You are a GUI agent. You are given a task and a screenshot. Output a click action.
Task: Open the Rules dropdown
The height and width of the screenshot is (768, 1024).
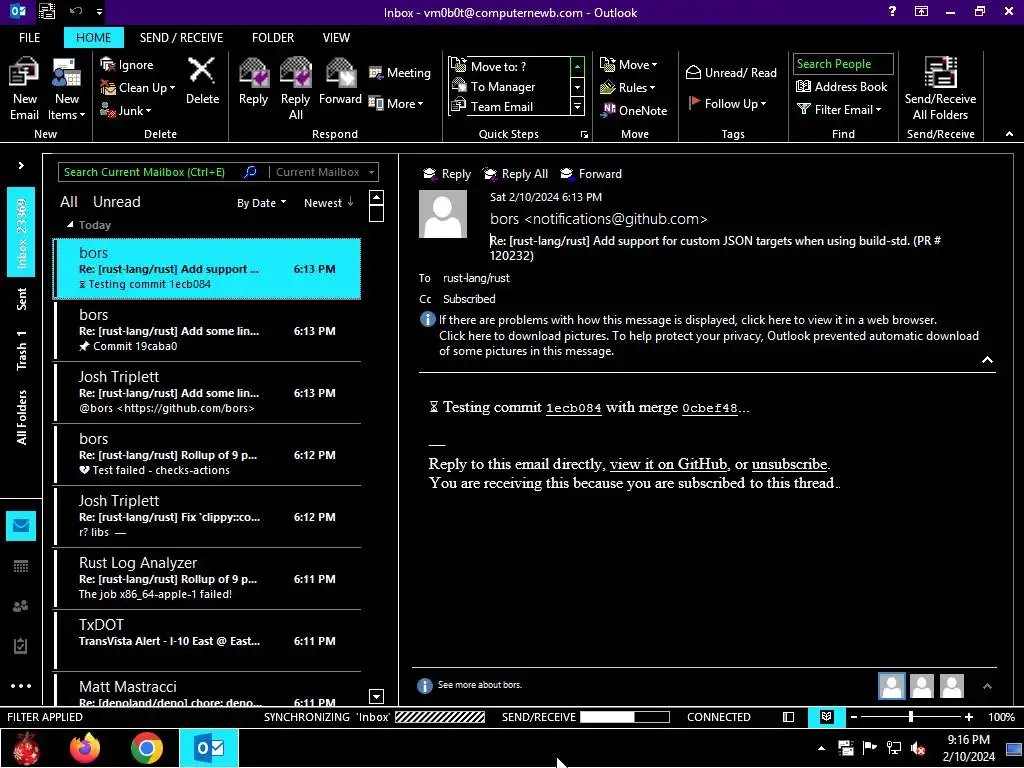(x=628, y=87)
